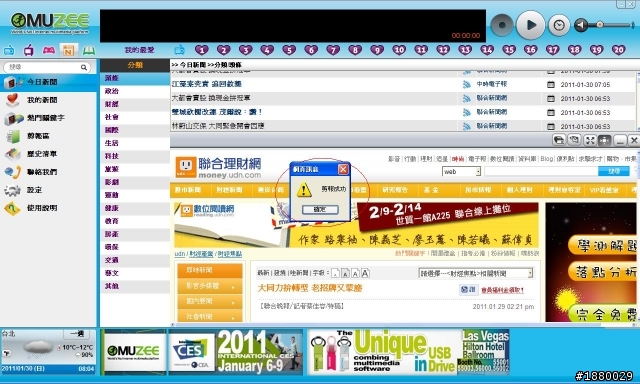Click the clip-news icon in browser toolbar
The width and height of the screenshot is (640, 384).
[559, 141]
